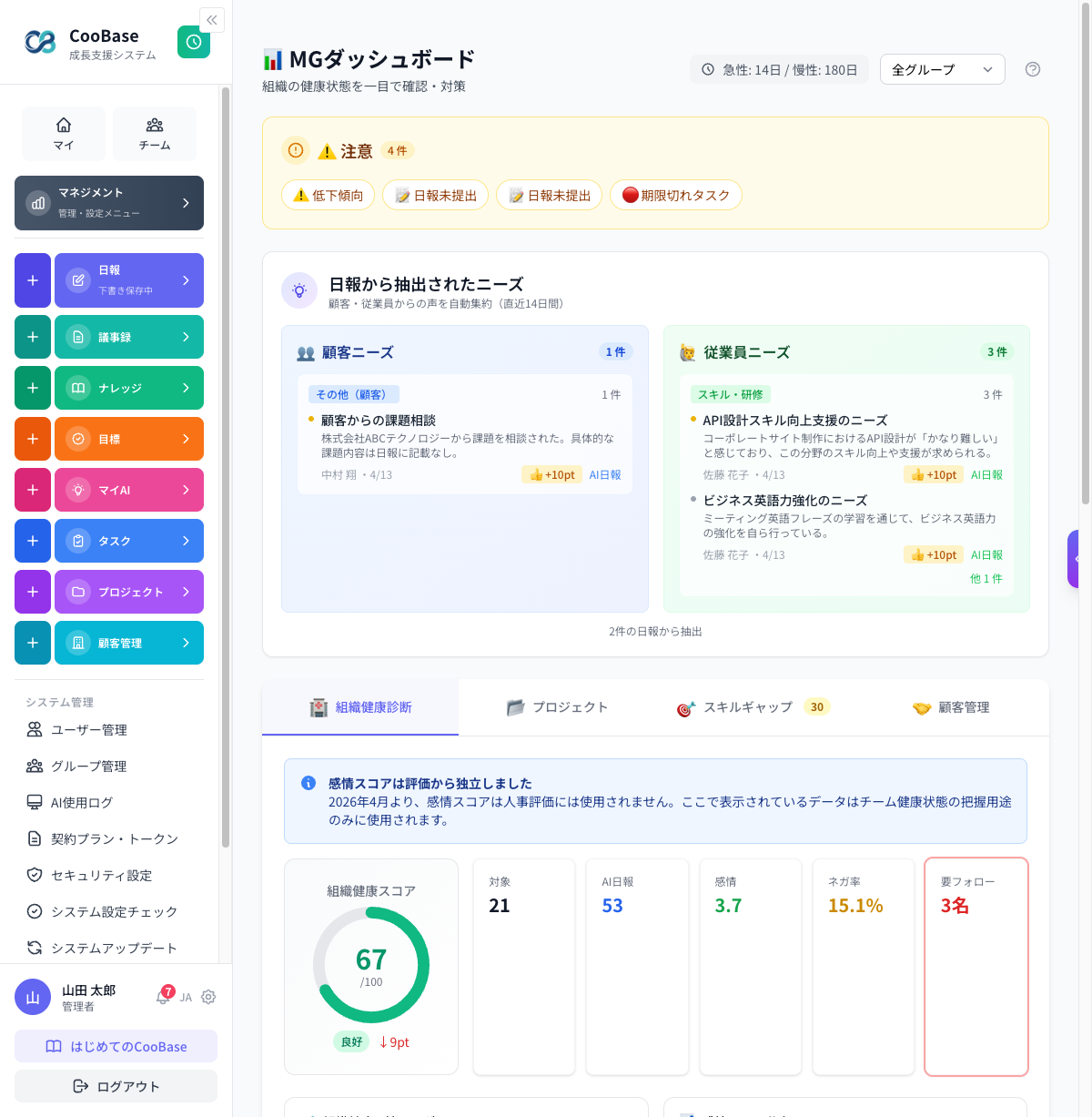Open the 他1件 link in employee needs

pyautogui.click(x=986, y=579)
